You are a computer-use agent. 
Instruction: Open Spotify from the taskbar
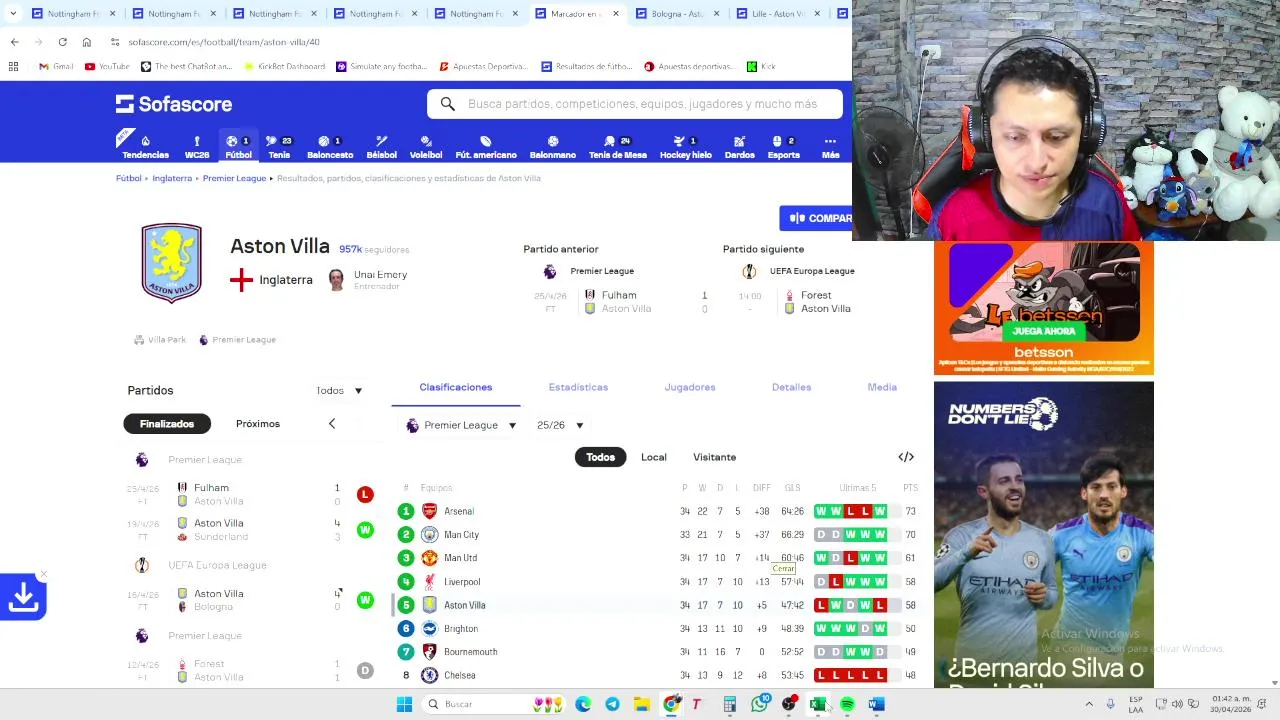pyautogui.click(x=847, y=704)
